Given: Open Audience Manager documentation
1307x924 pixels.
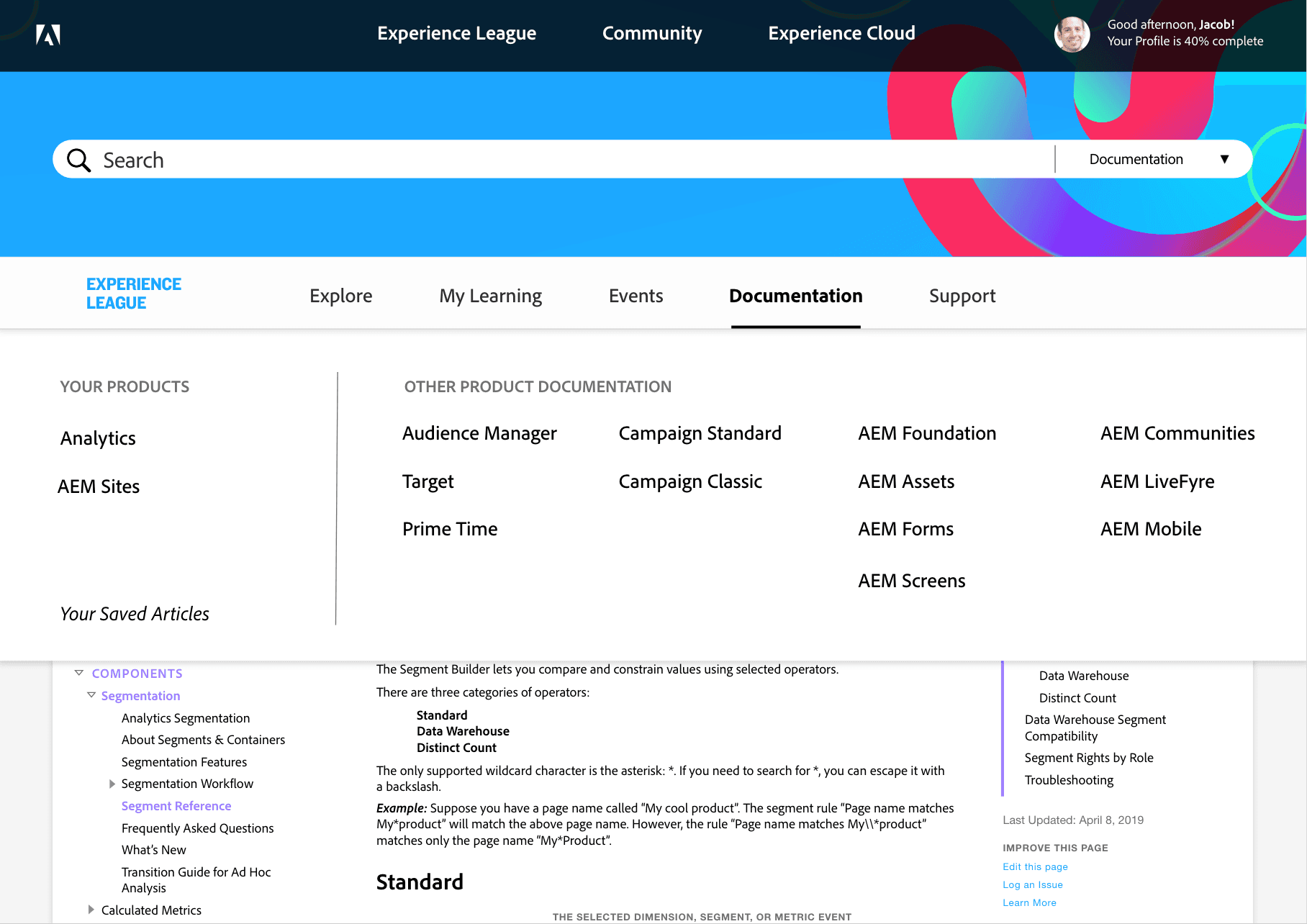Looking at the screenshot, I should pyautogui.click(x=479, y=433).
